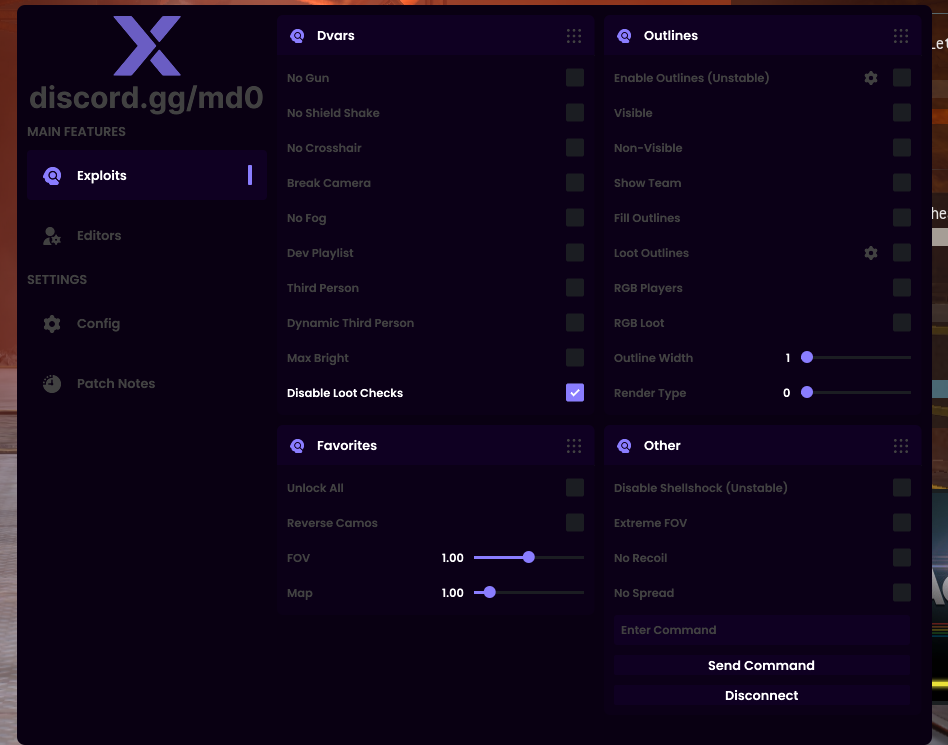Toggle the Extreme FOV checkbox

click(902, 523)
